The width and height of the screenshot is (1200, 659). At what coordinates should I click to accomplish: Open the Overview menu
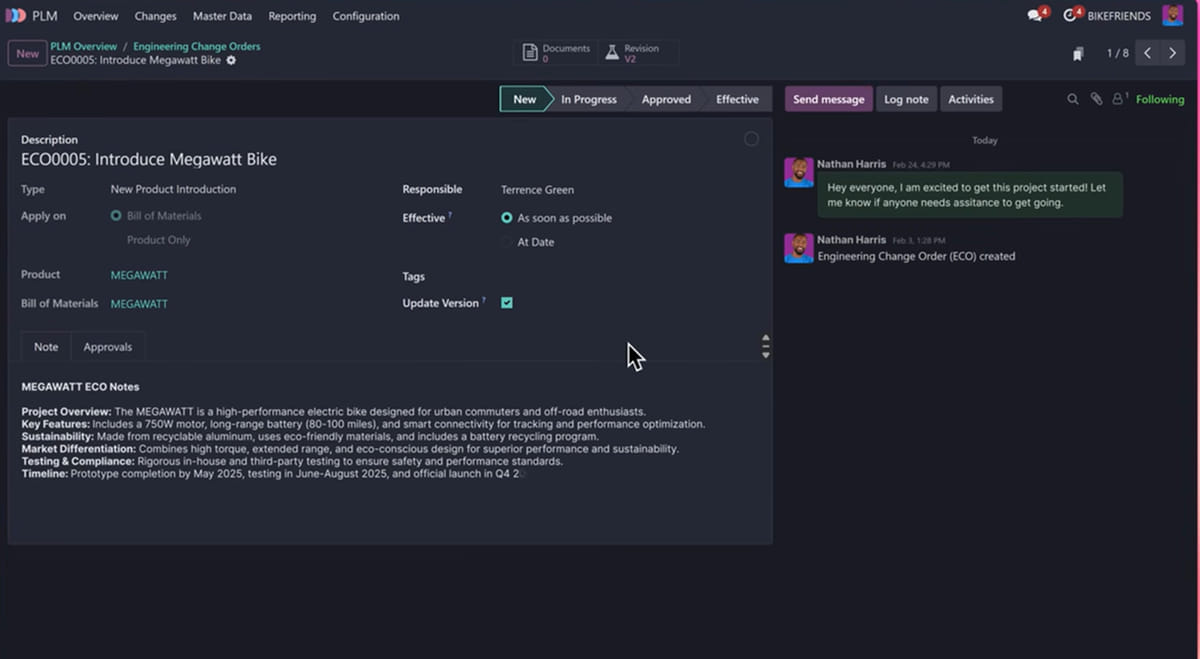pos(95,16)
